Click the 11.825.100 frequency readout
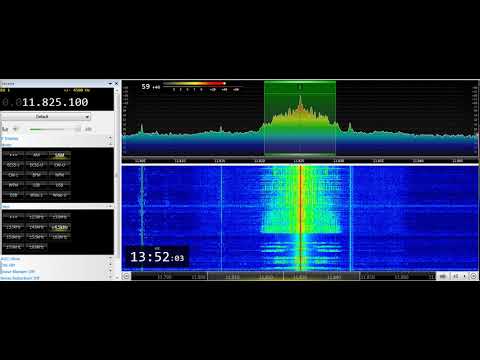Viewport: 480px width, 360px height. point(55,102)
